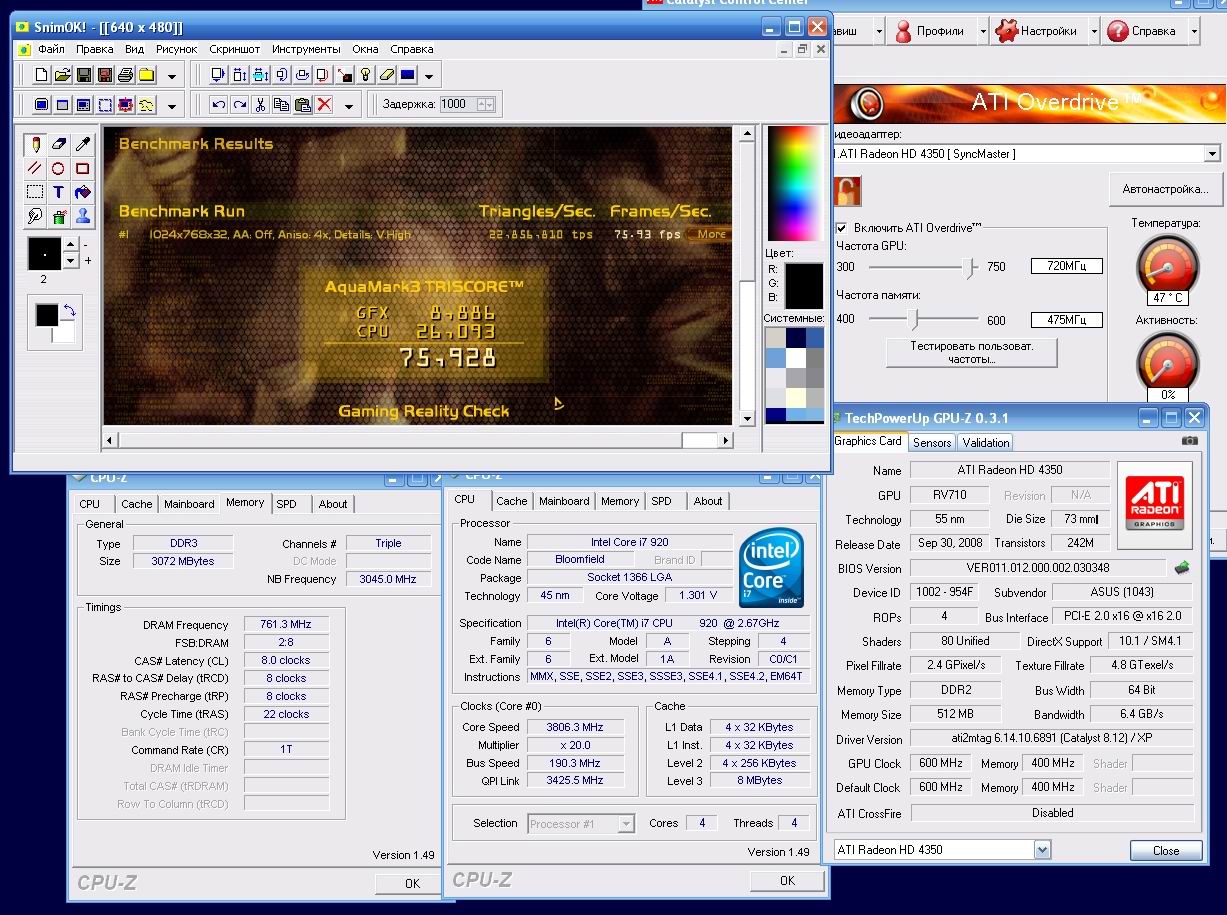Click the Задержка delay input field

(457, 104)
